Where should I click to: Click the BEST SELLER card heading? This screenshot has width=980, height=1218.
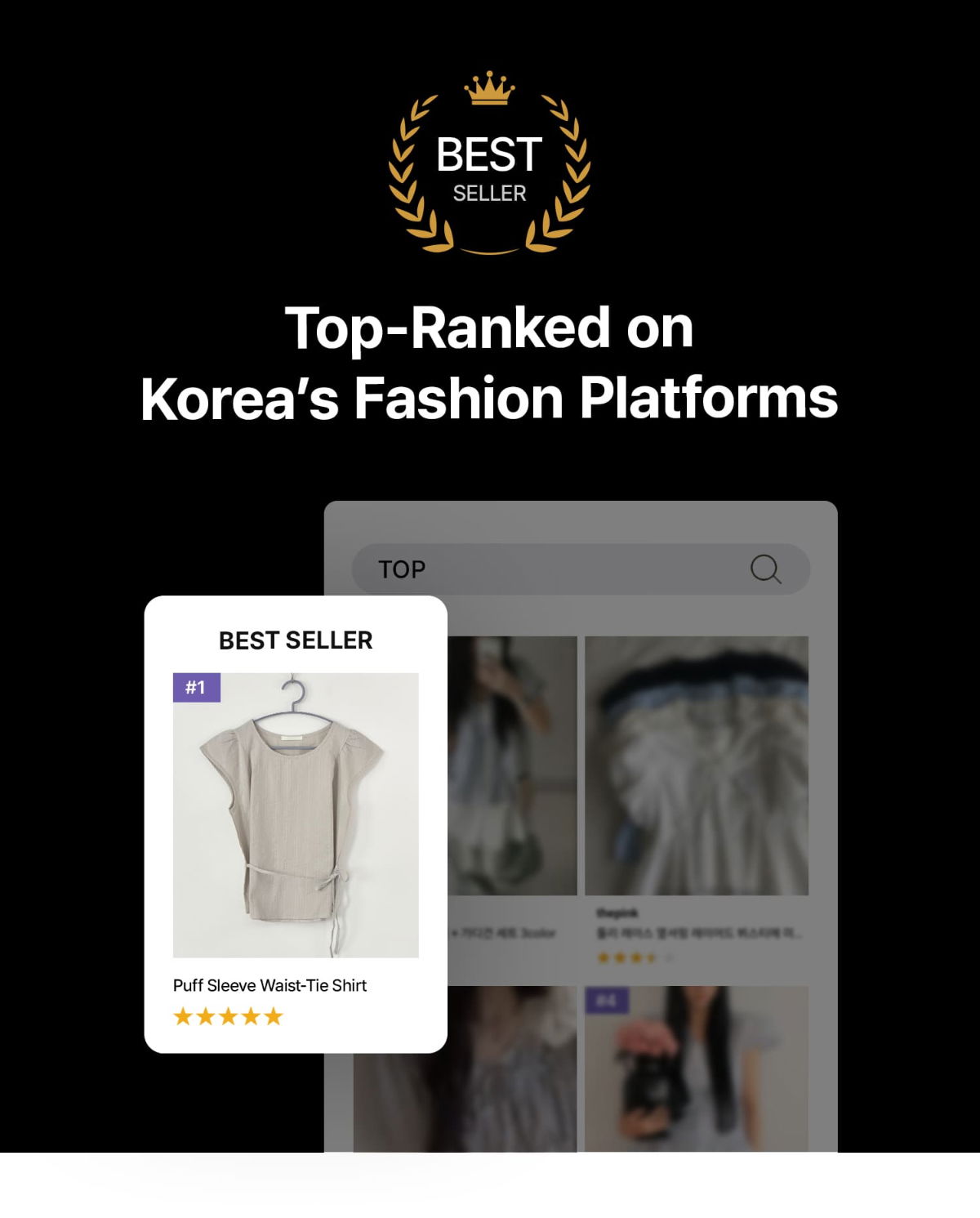pos(296,640)
